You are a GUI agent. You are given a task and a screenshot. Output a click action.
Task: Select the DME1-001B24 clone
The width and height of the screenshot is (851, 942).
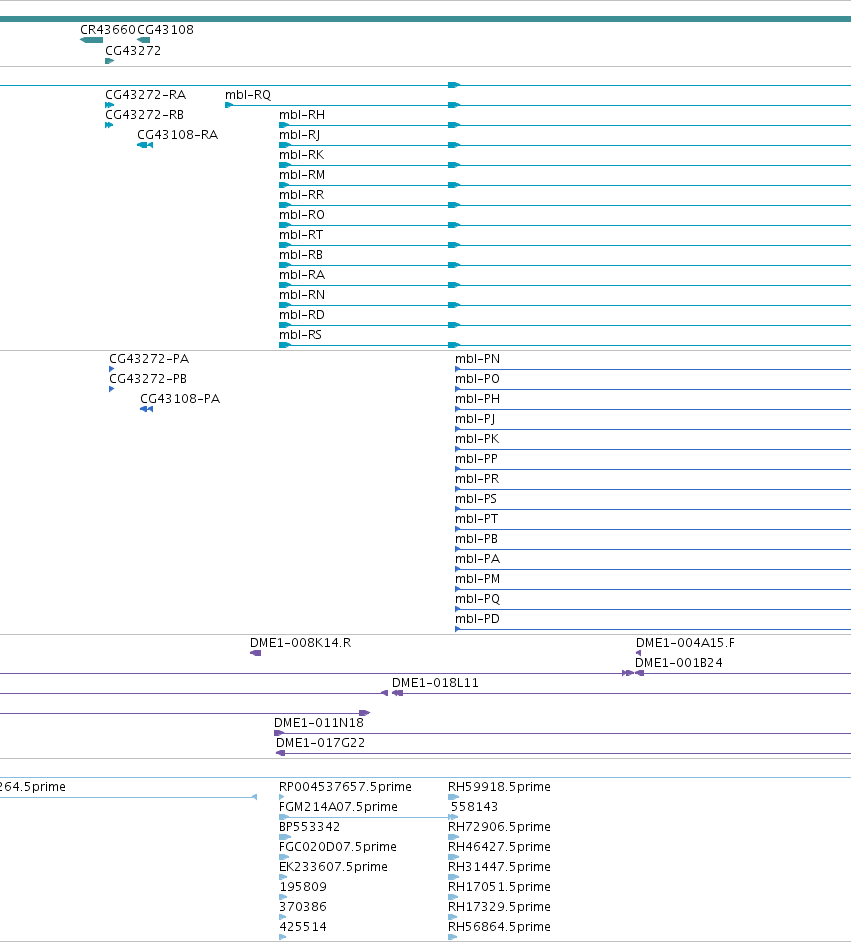(x=679, y=663)
